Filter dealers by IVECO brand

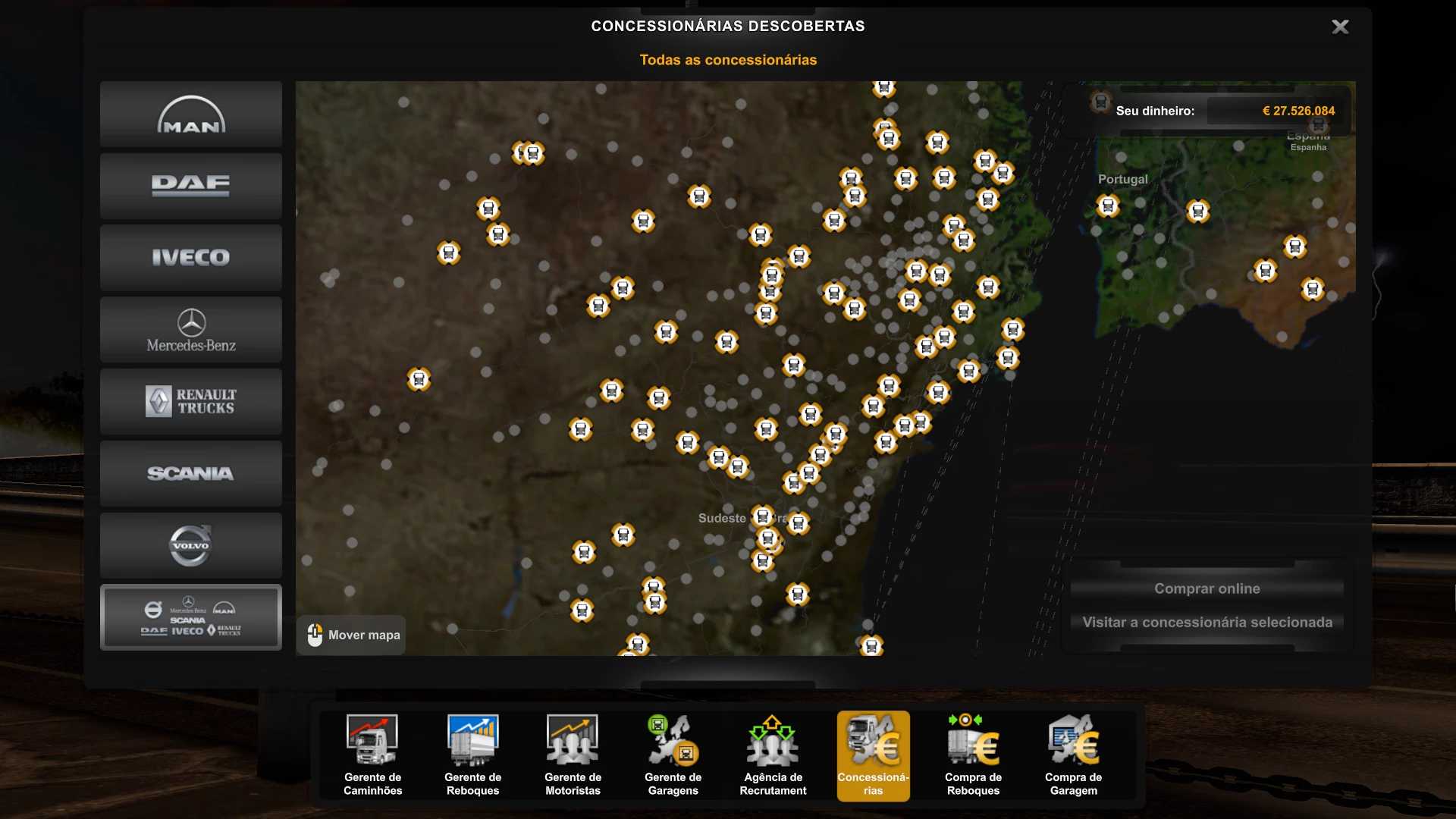(x=190, y=258)
